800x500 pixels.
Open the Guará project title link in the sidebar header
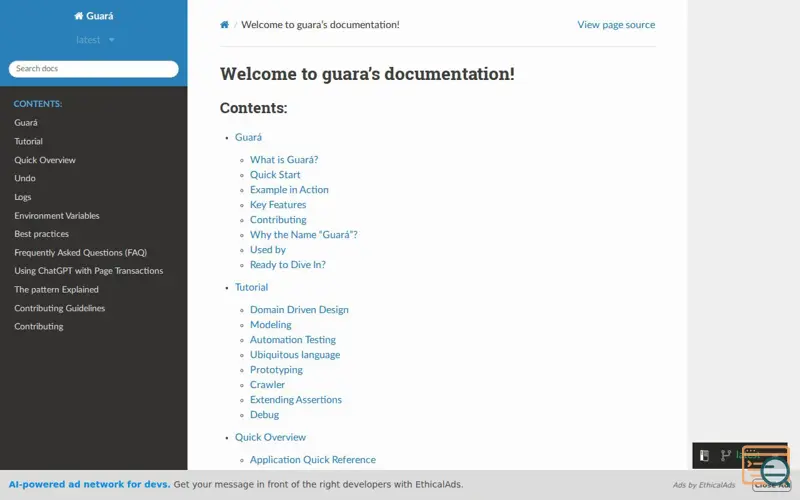click(93, 16)
